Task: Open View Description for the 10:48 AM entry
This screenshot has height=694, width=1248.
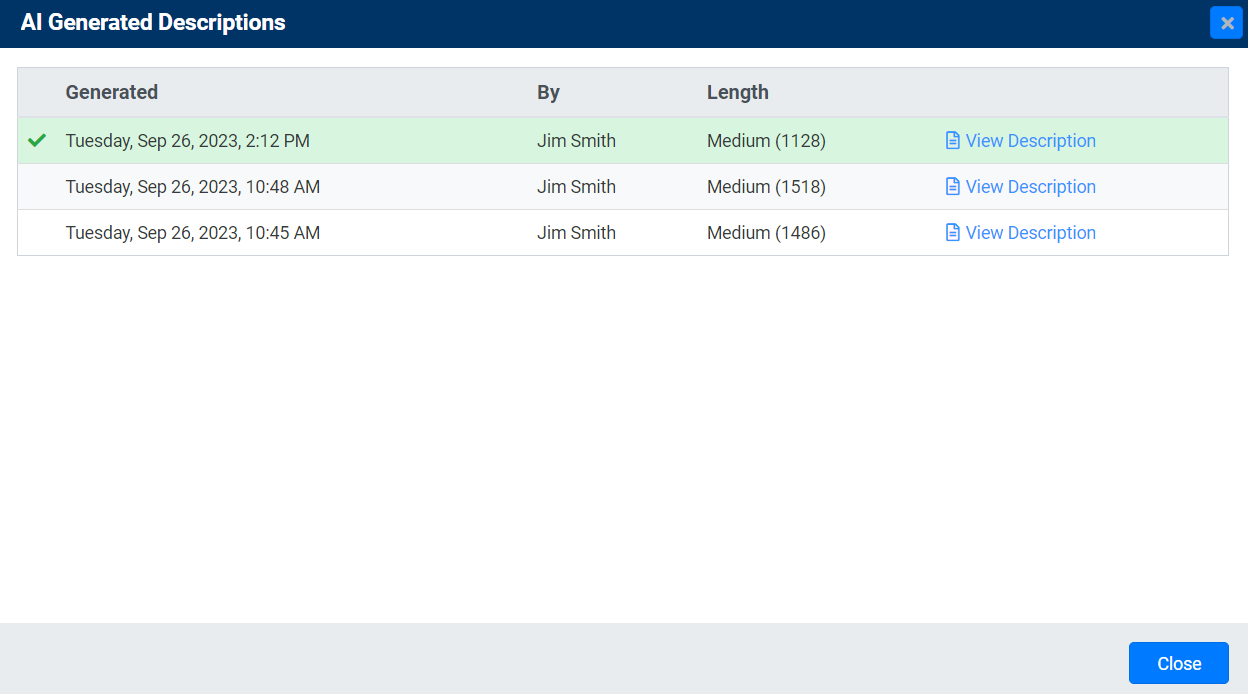Action: (1030, 187)
